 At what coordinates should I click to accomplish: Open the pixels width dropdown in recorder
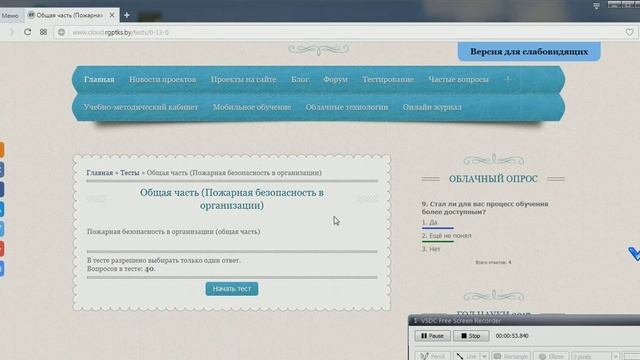(616, 356)
